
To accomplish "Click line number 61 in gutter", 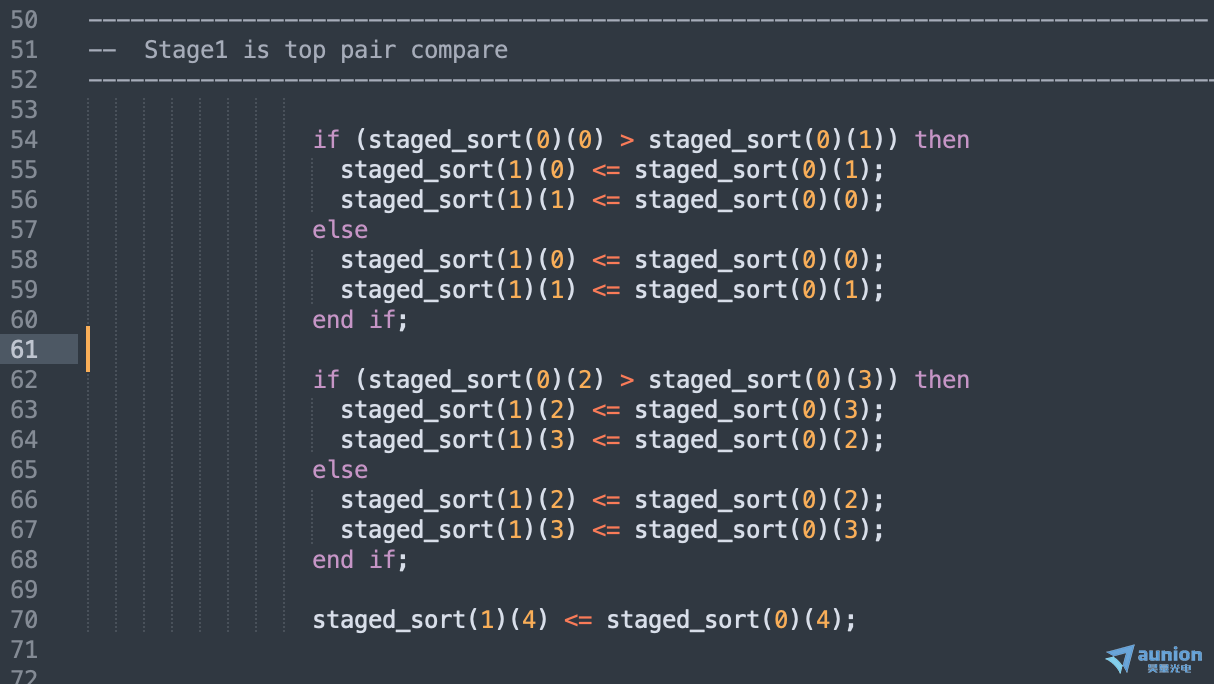I will click(24, 349).
